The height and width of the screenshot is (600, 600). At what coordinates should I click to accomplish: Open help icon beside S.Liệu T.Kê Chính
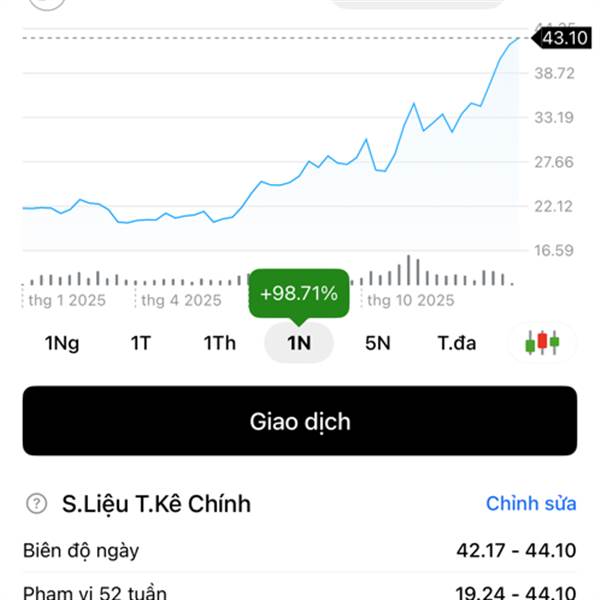(x=38, y=503)
